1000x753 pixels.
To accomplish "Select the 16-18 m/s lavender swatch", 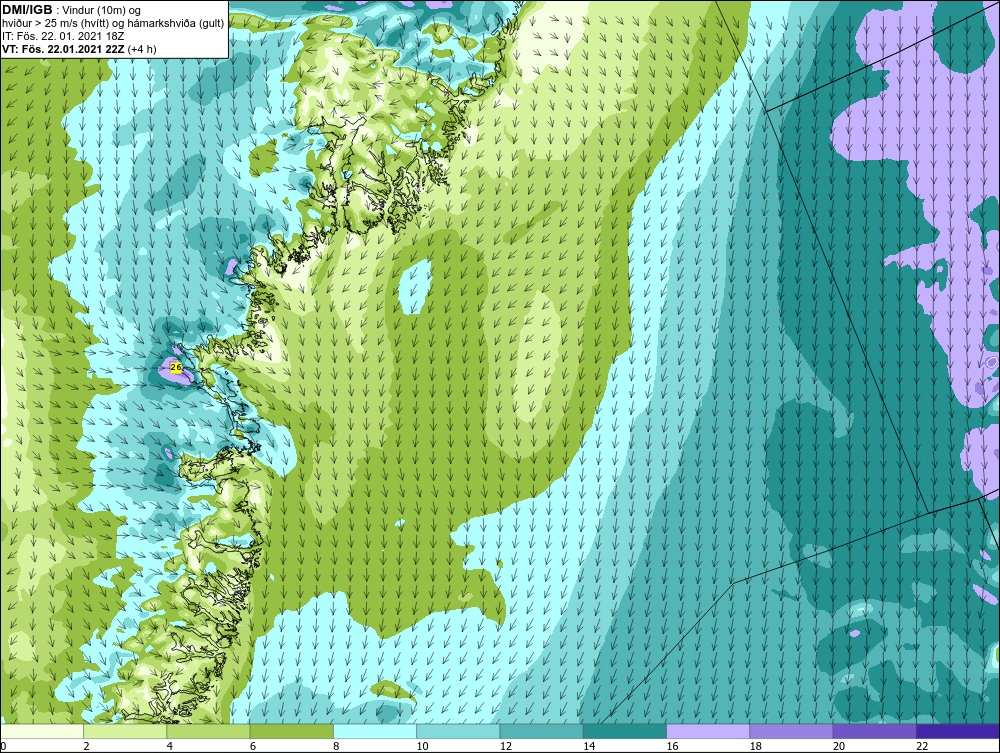I will pos(708,731).
